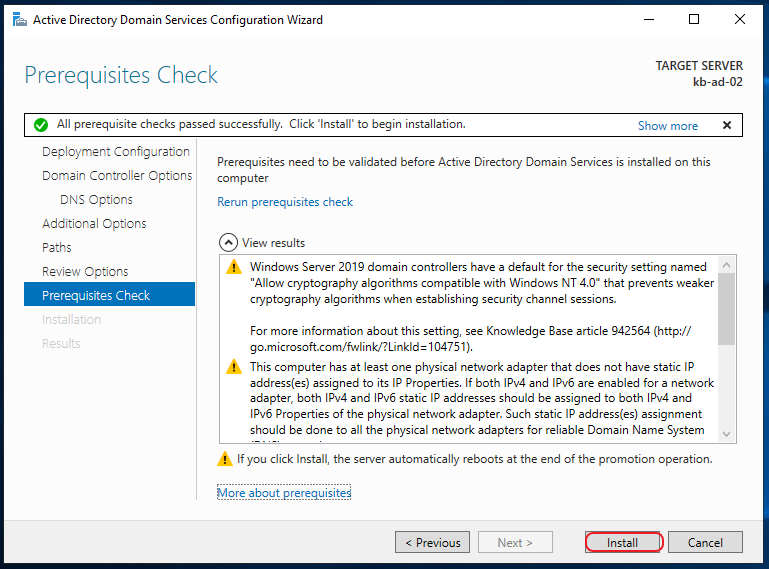Open Paths step

coord(56,248)
